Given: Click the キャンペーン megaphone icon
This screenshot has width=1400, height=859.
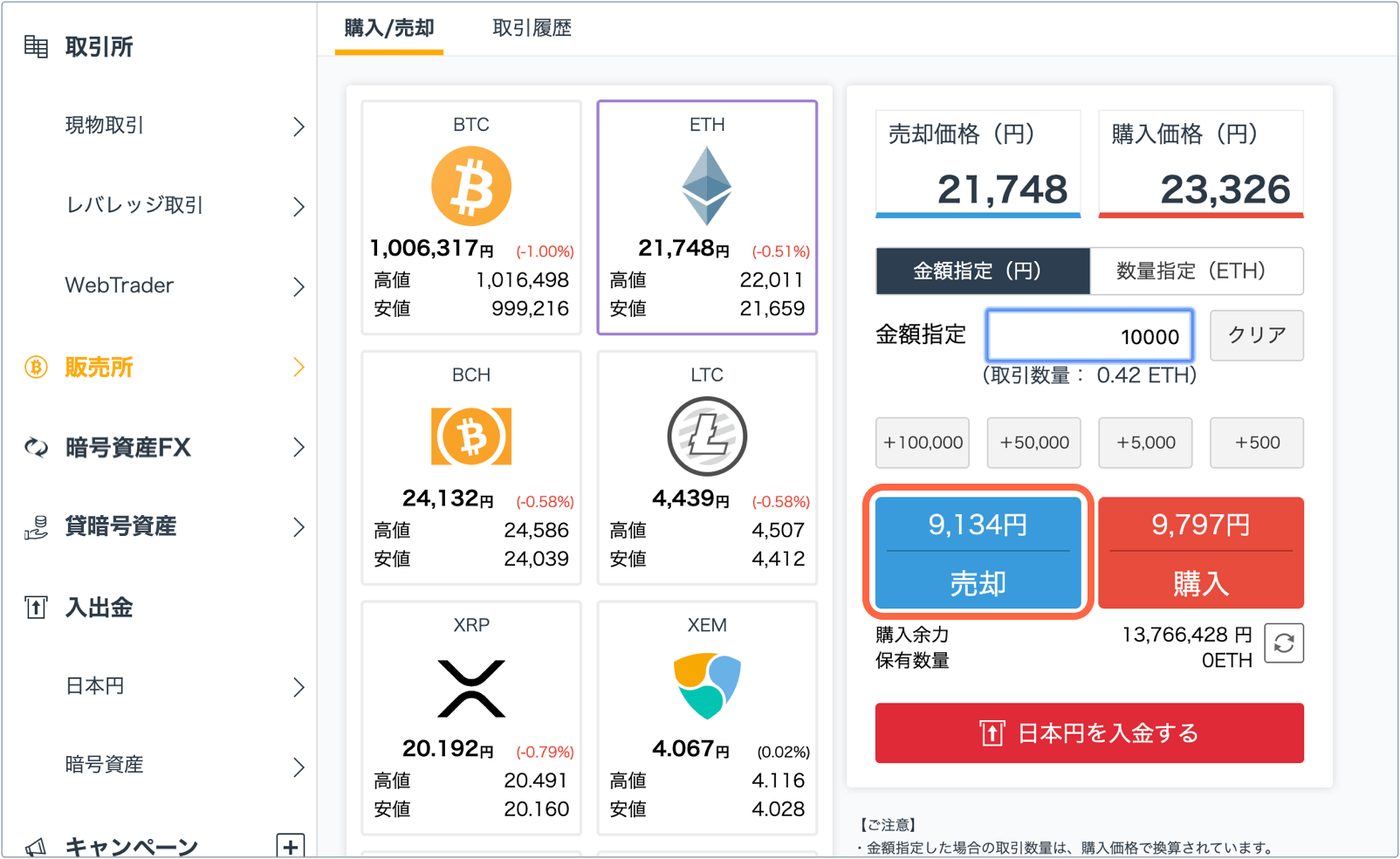Looking at the screenshot, I should tap(36, 847).
